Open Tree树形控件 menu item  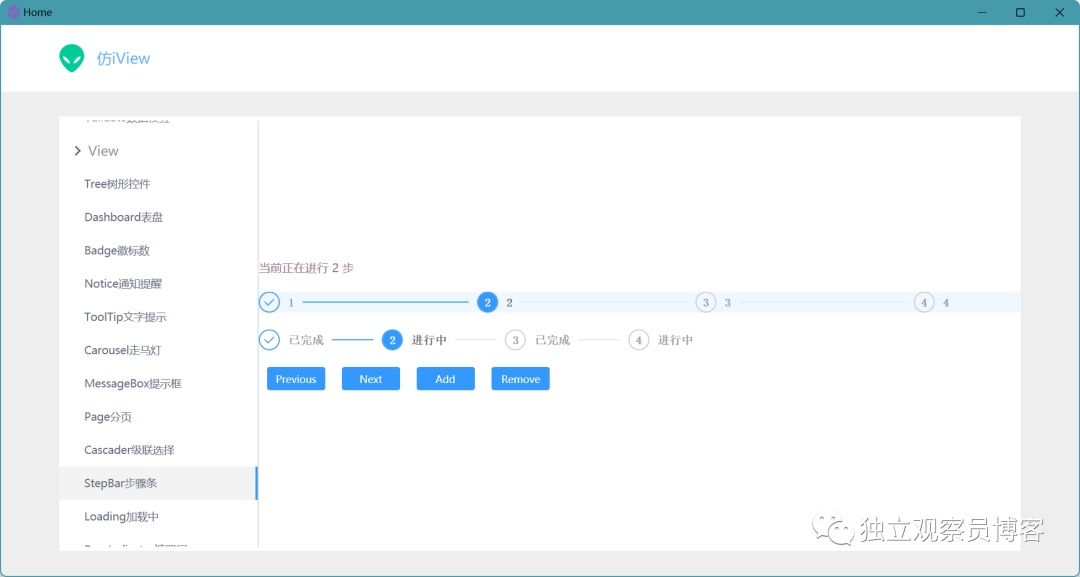point(158,184)
